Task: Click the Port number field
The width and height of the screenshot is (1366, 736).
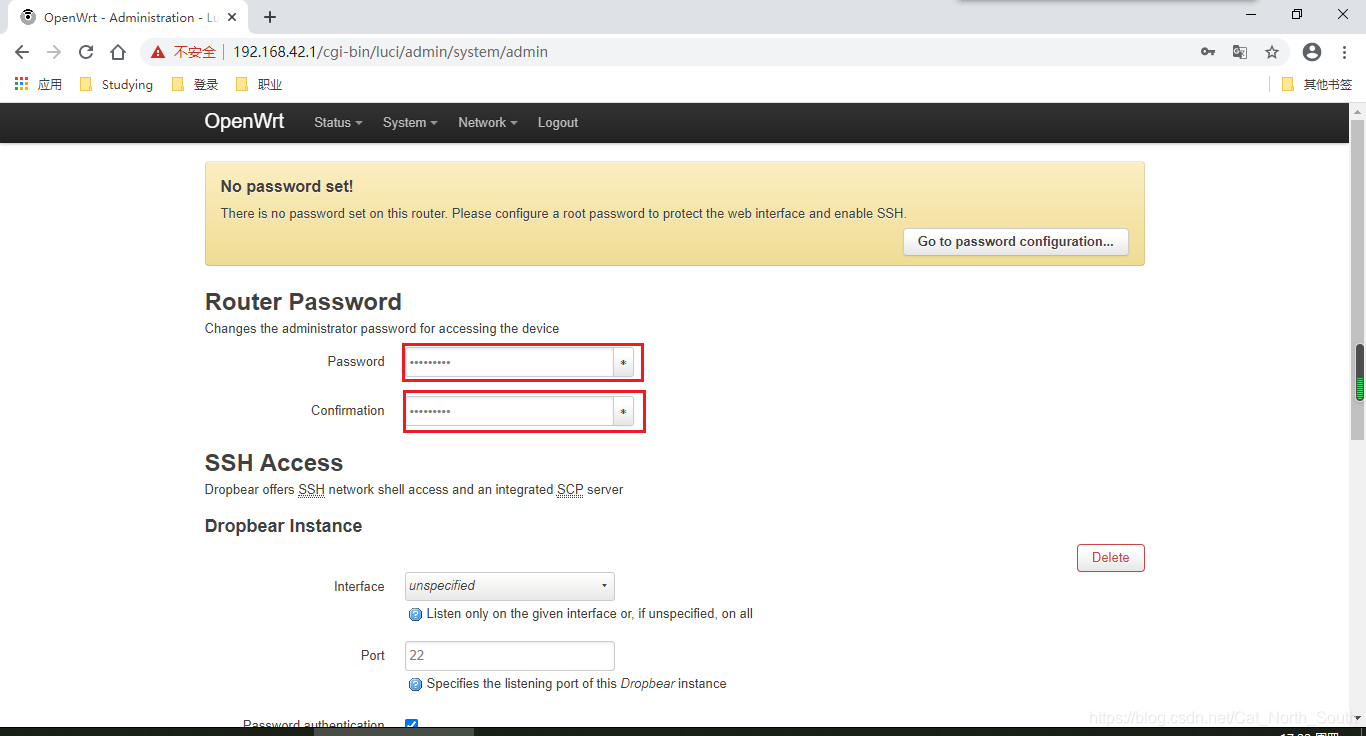Action: click(510, 656)
